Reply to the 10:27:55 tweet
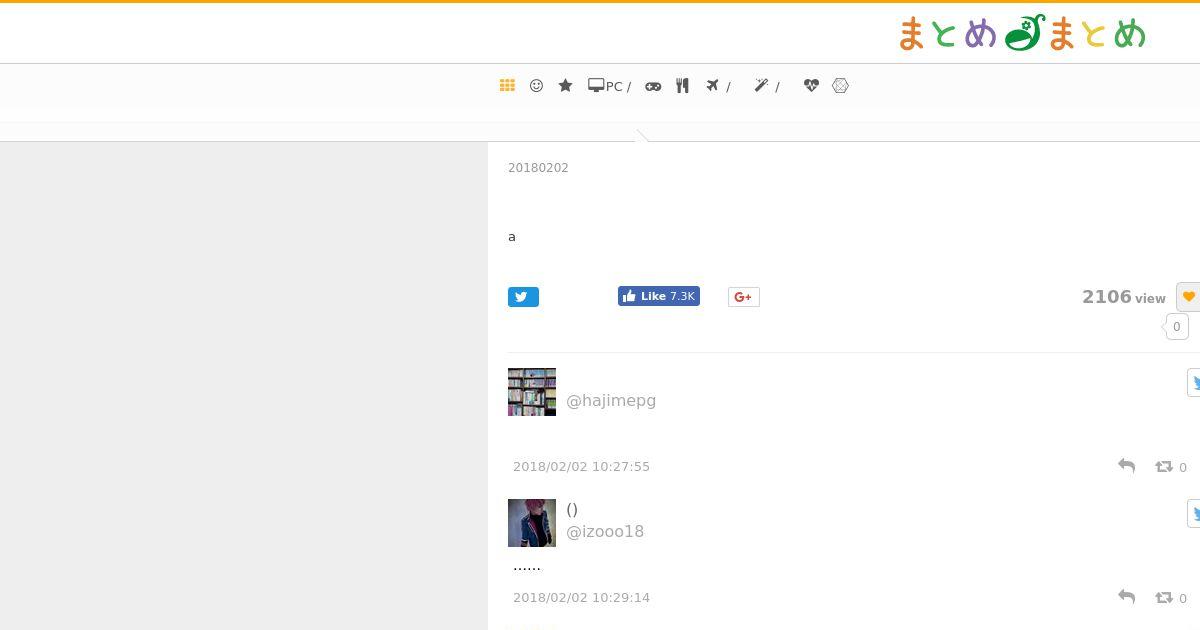The image size is (1200, 630). pos(1126,466)
